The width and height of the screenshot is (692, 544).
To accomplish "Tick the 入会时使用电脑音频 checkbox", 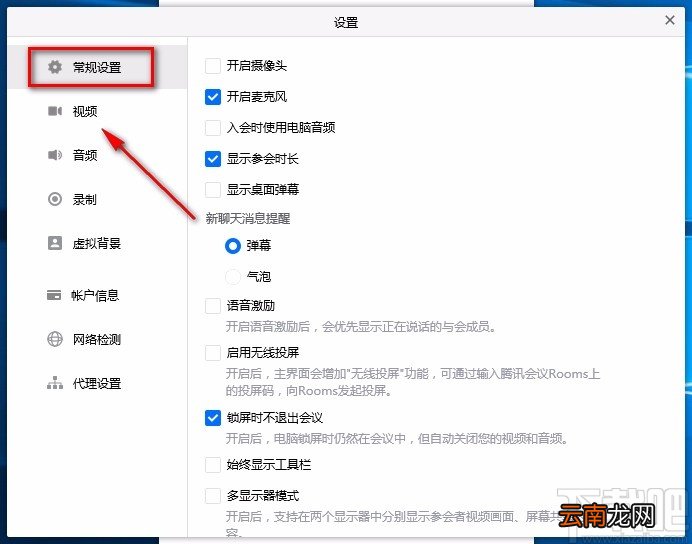I will coord(213,128).
